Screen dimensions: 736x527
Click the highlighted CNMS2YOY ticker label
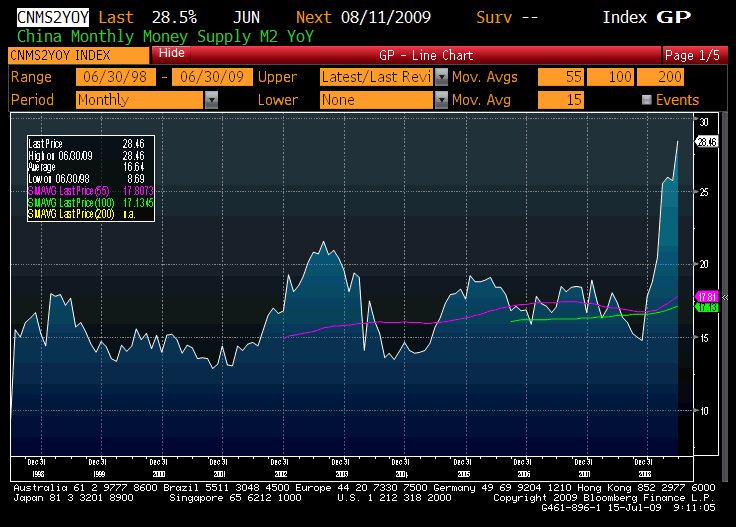(53, 17)
